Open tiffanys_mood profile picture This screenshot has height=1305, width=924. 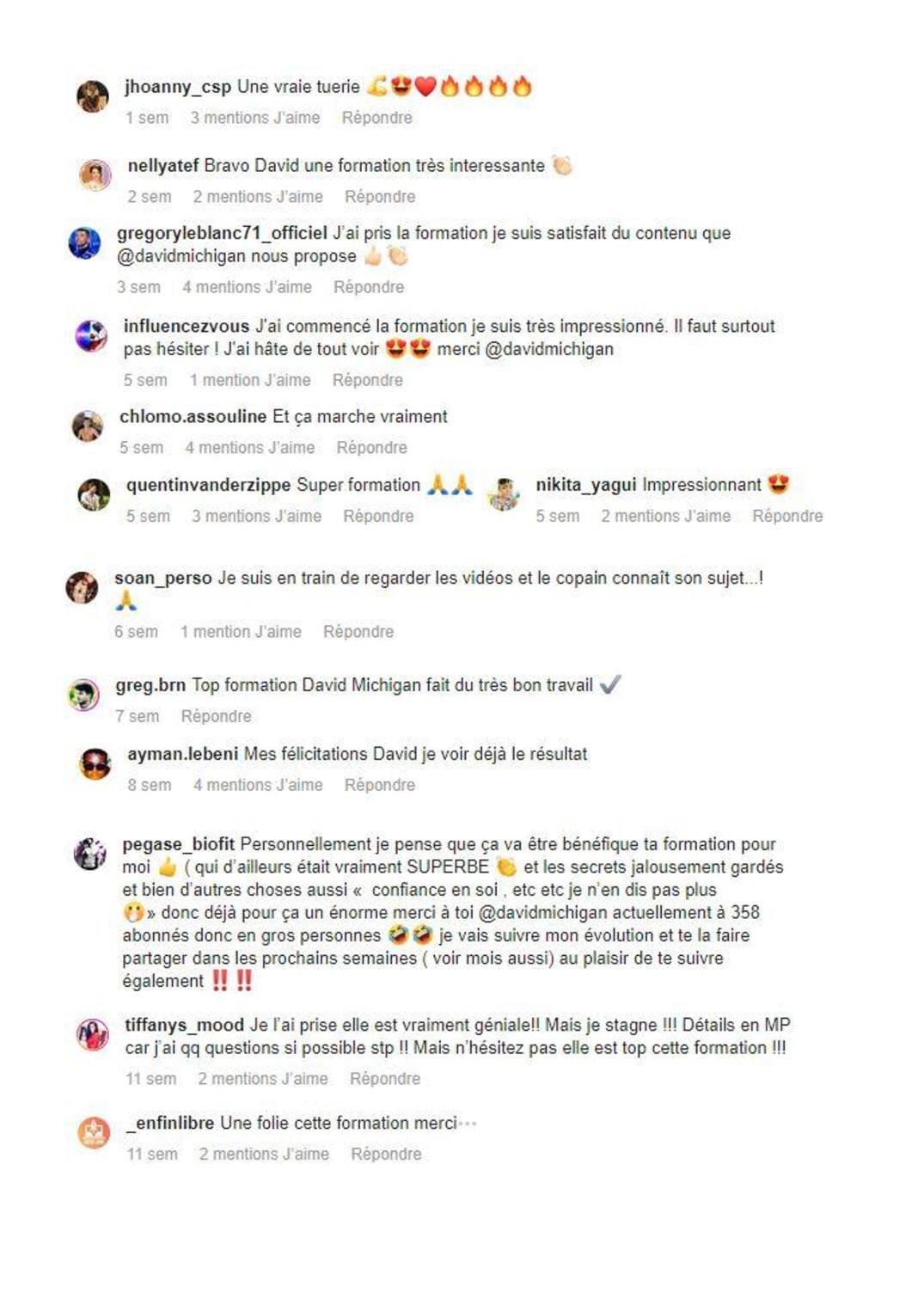(x=93, y=1034)
